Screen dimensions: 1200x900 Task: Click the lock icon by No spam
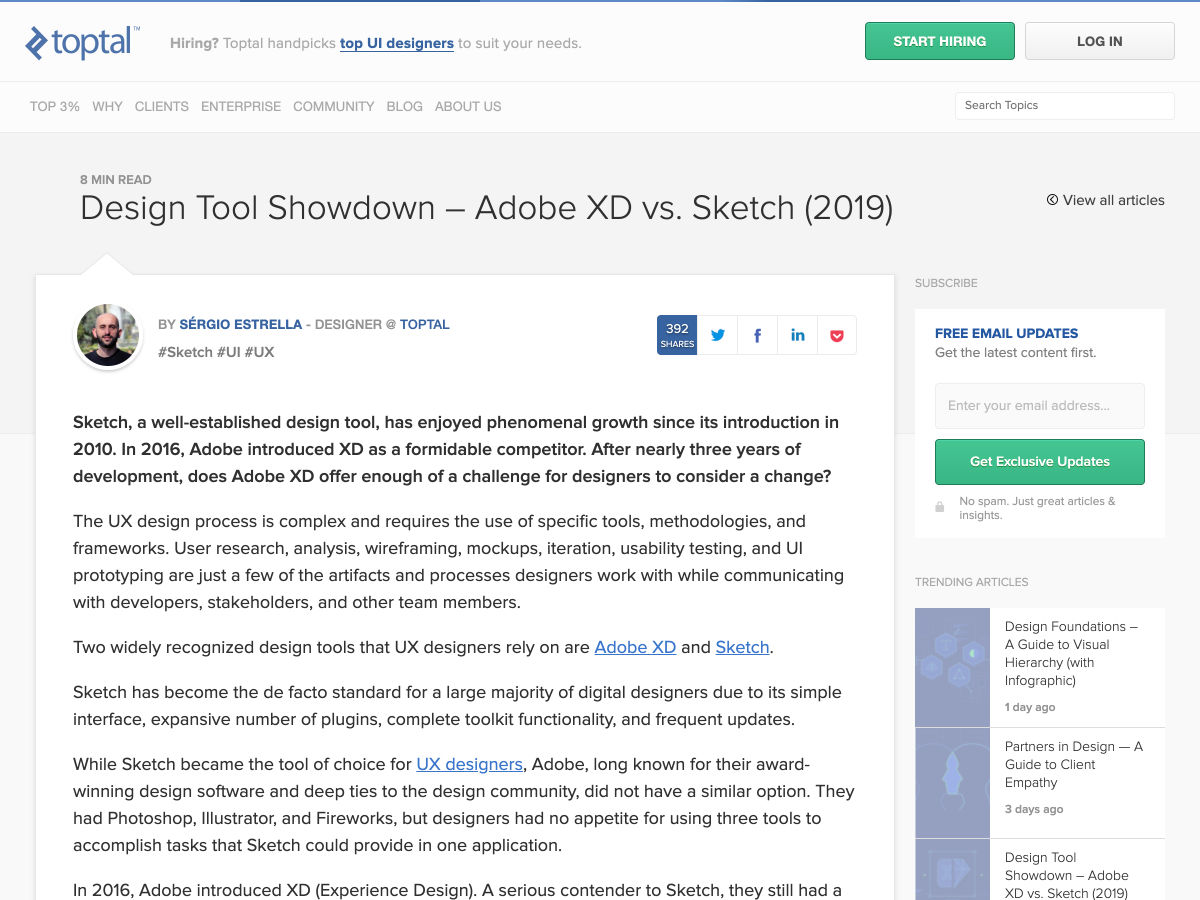(x=939, y=507)
